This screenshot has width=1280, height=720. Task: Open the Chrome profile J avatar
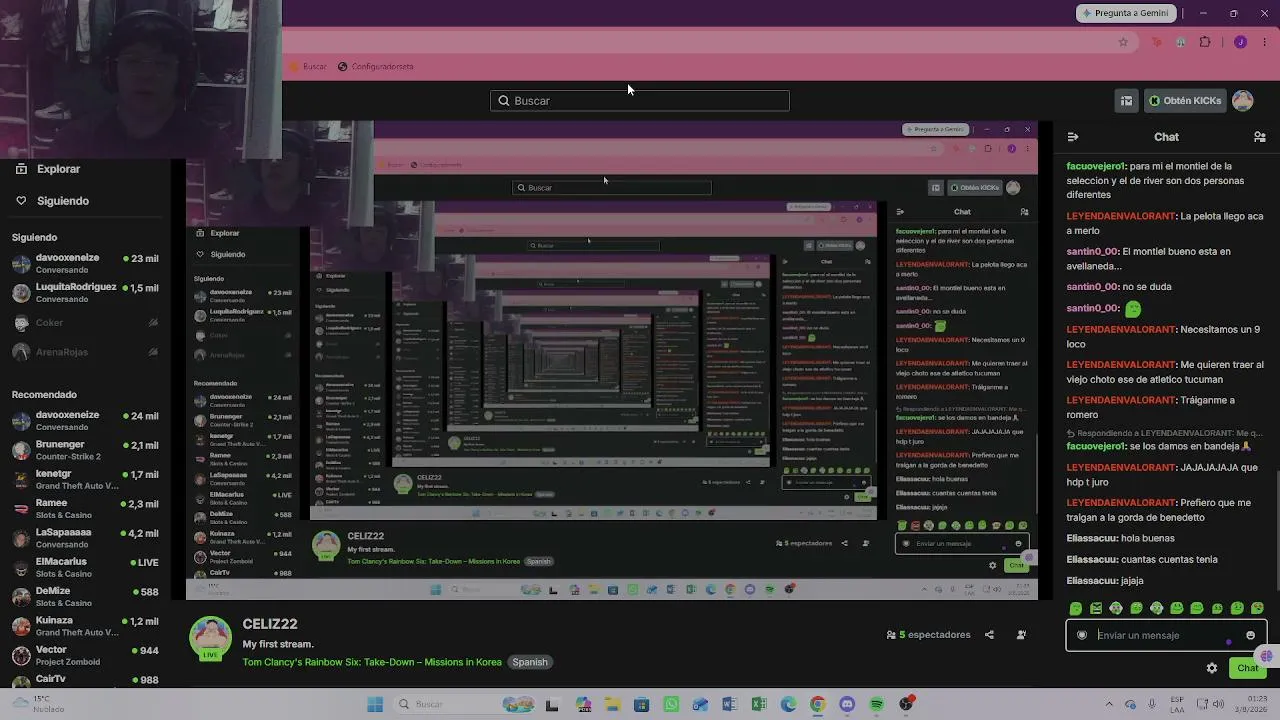pyautogui.click(x=1240, y=42)
